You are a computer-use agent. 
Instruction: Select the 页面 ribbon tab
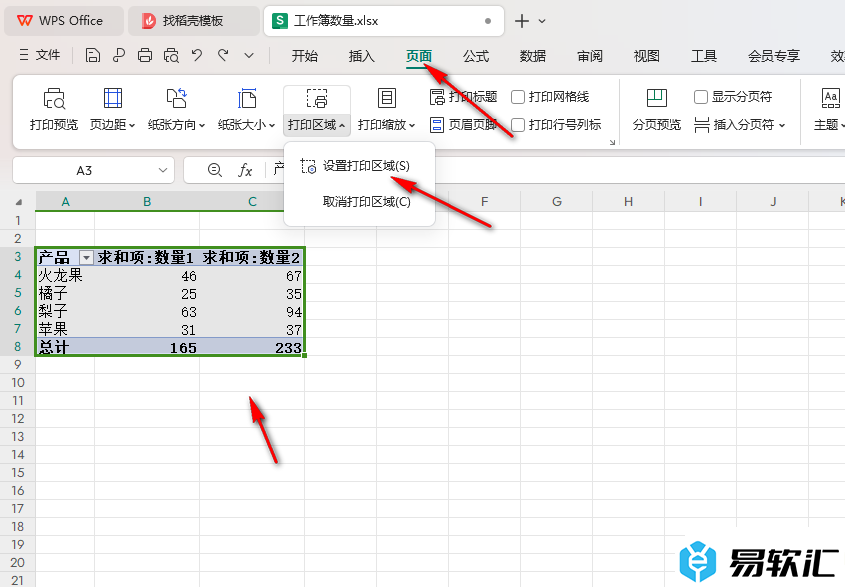pos(419,56)
